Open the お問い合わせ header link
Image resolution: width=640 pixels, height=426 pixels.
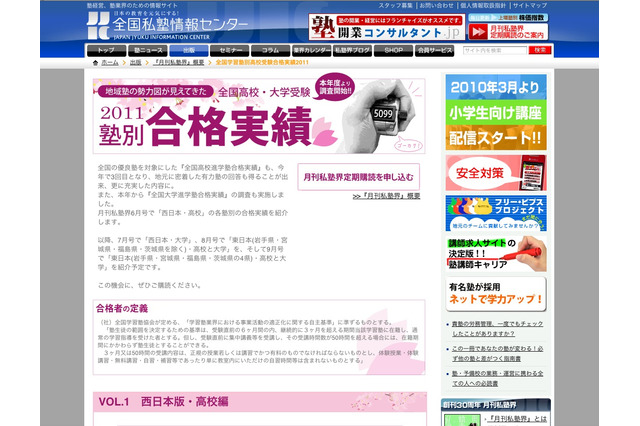coord(436,6)
